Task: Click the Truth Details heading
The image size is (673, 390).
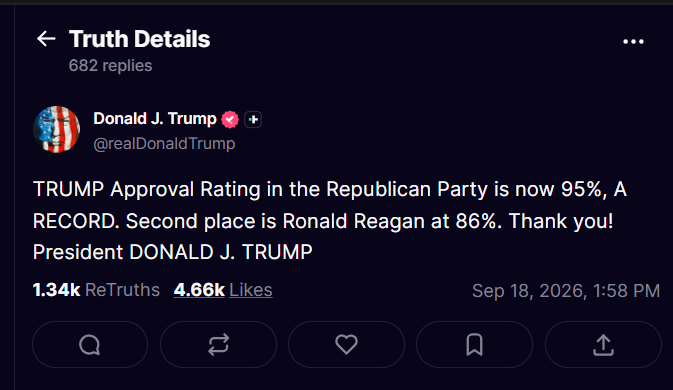Action: (139, 39)
